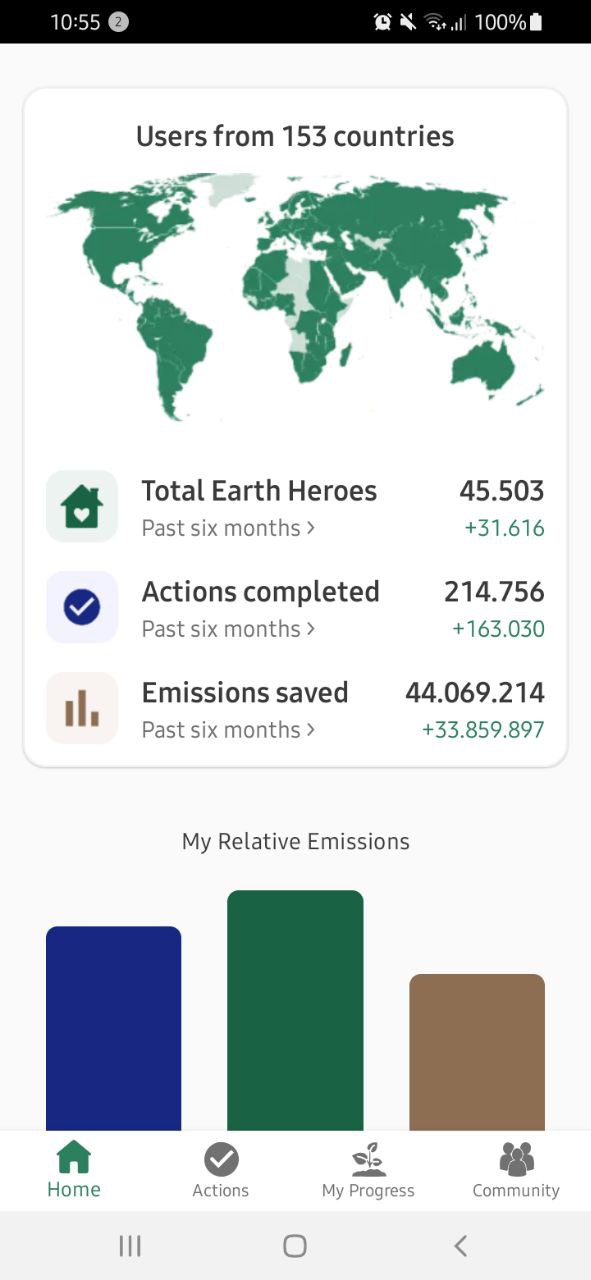Tap the Android back navigation button
Image resolution: width=591 pixels, height=1280 pixels.
click(460, 1245)
